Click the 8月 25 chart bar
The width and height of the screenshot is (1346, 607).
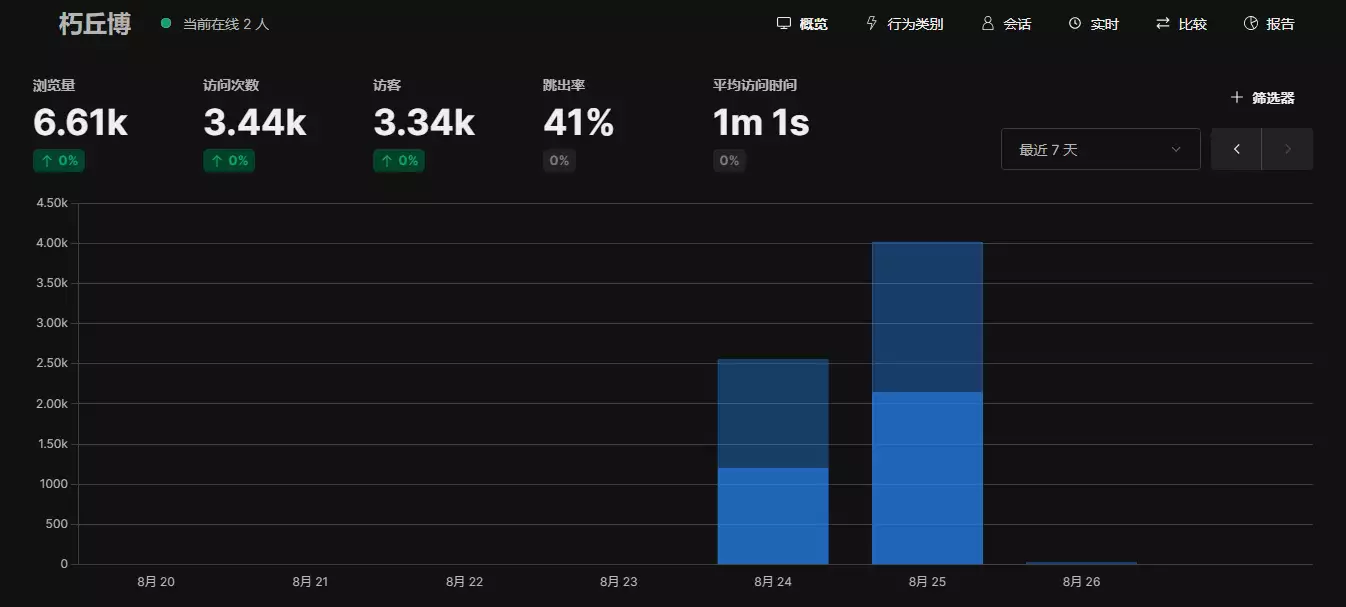point(927,420)
